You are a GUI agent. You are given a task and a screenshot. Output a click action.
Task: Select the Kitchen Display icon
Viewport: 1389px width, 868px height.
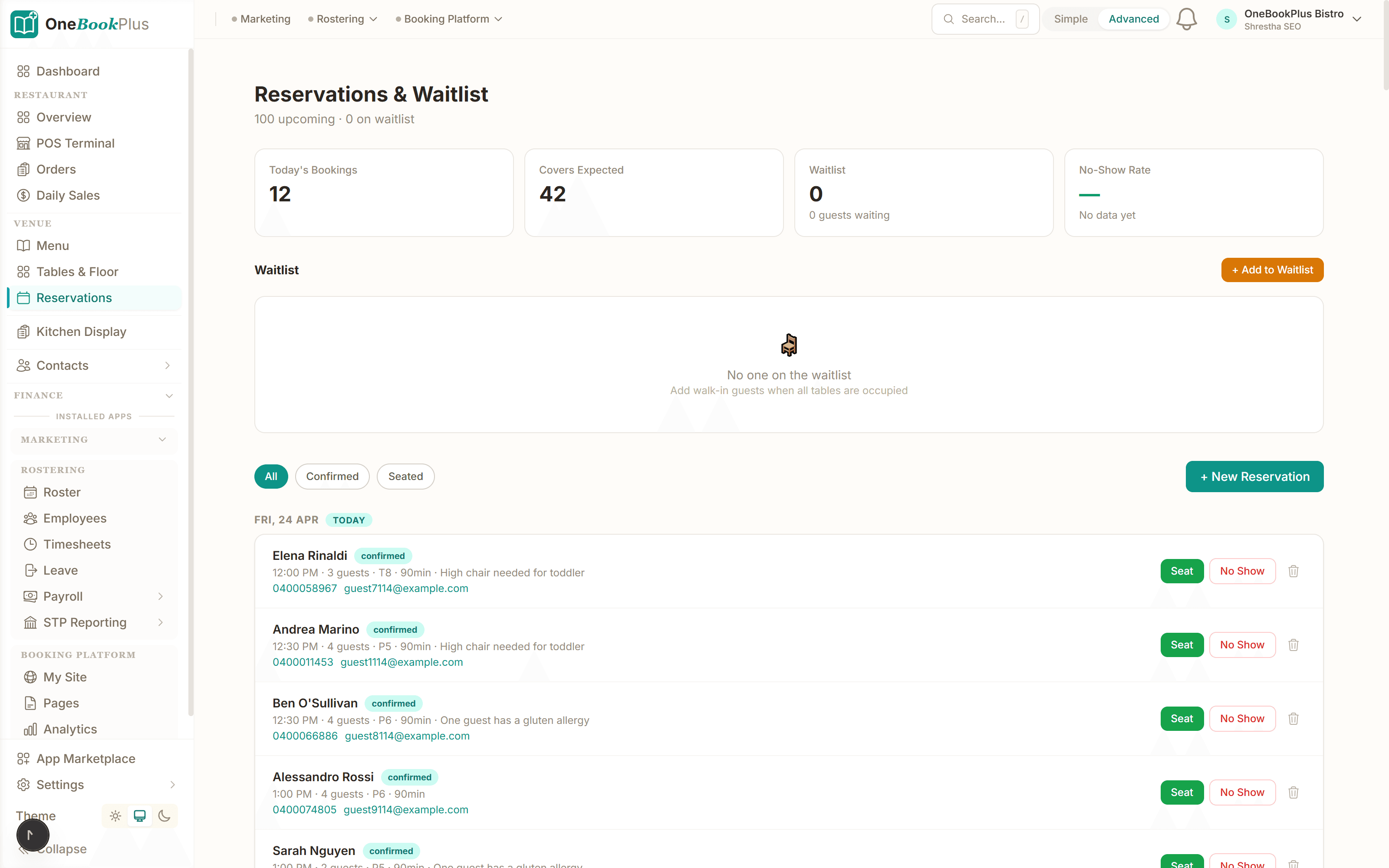tap(23, 332)
